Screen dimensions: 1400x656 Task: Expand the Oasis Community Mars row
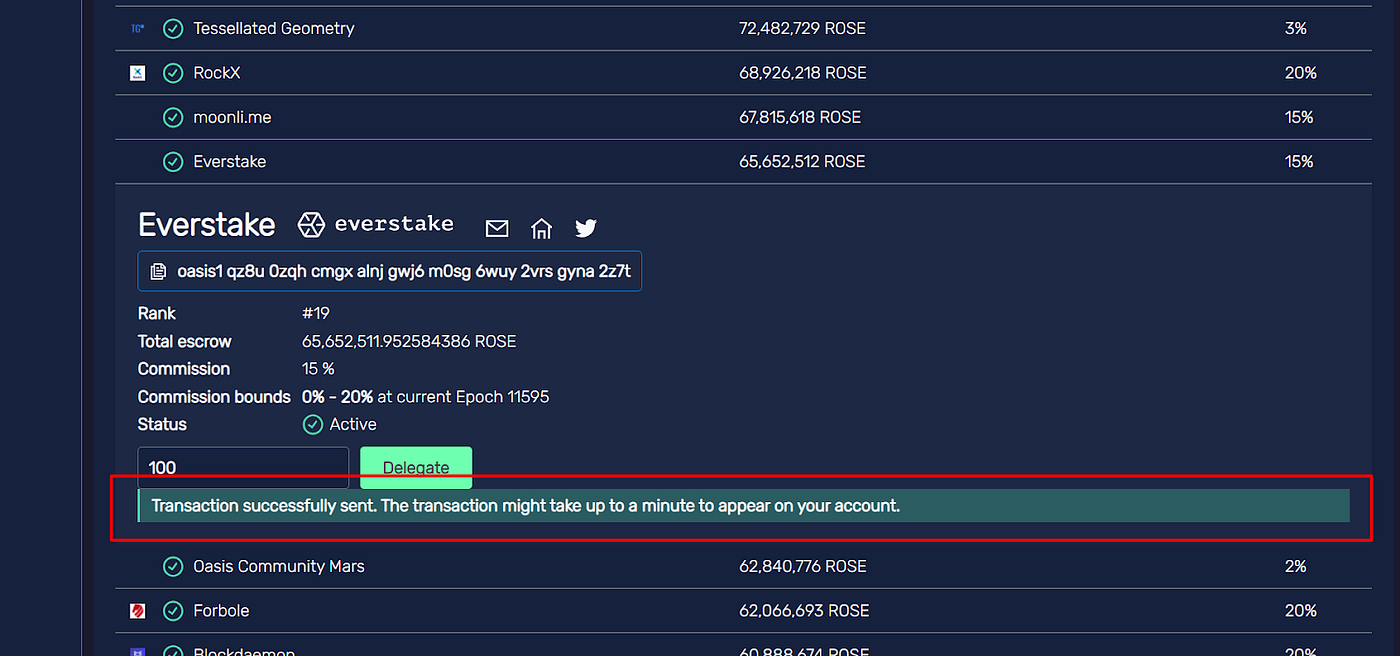point(743,566)
